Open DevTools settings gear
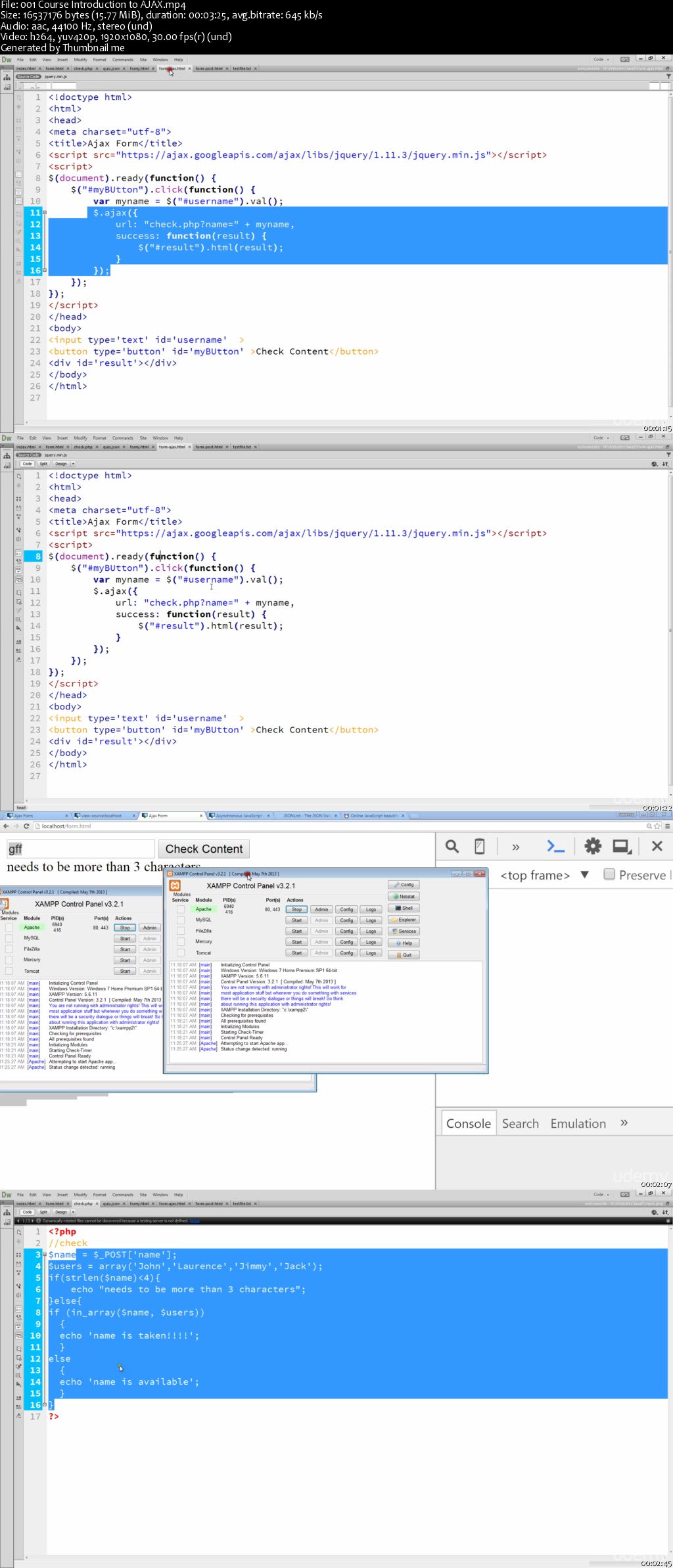 click(x=592, y=846)
